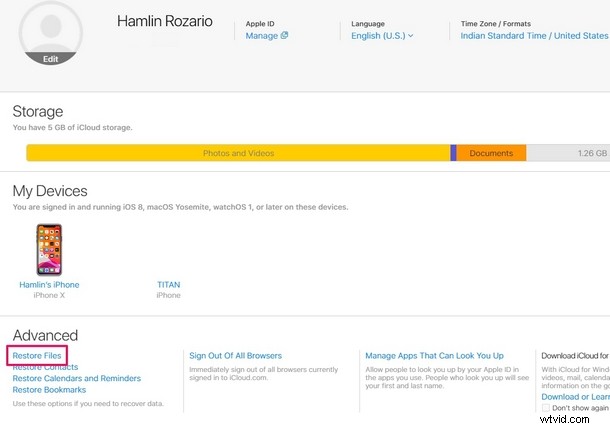610x429 pixels.
Task: Tick the Don't show again checkbox
Action: (x=546, y=408)
